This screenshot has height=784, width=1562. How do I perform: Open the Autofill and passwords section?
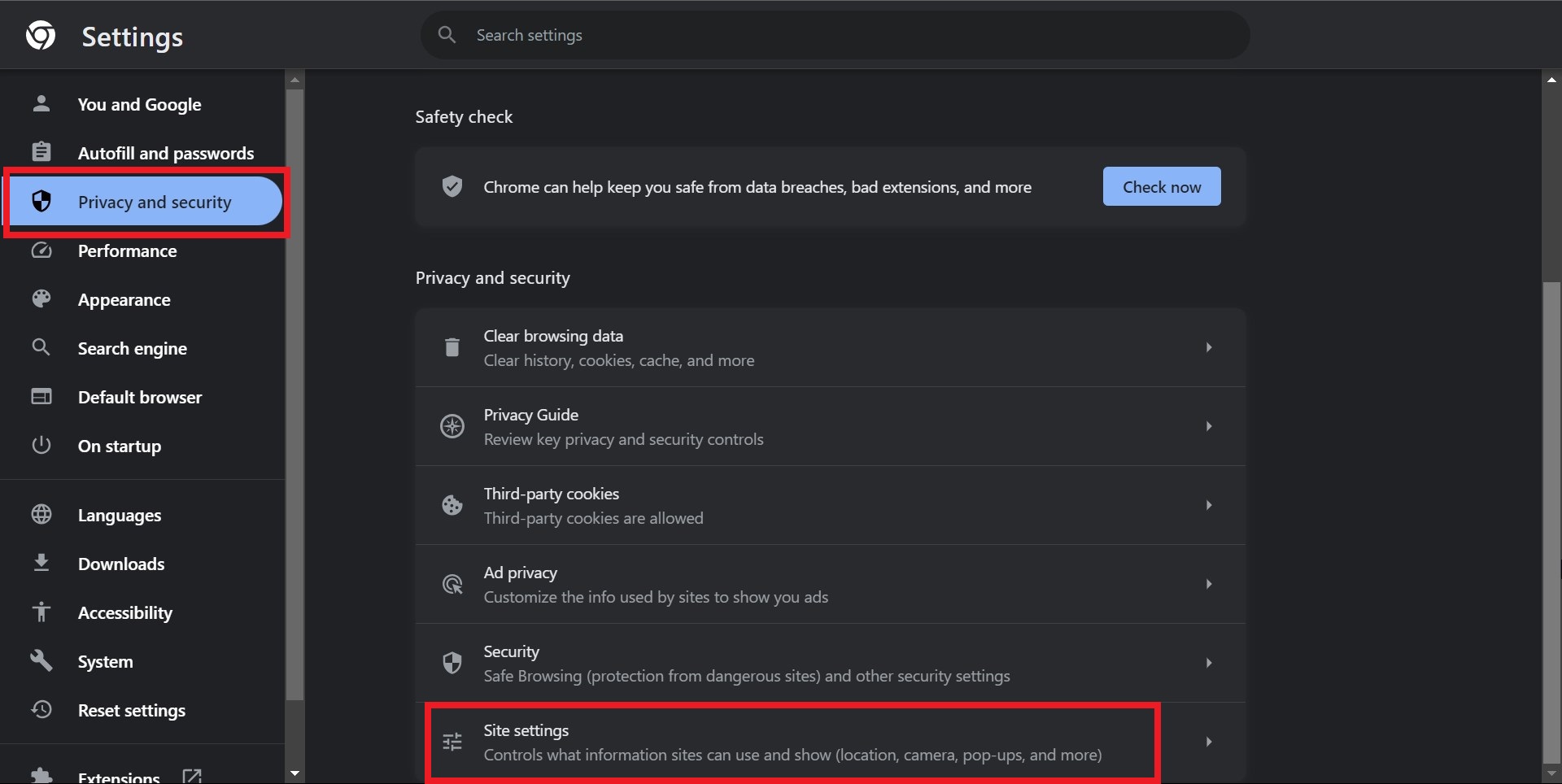pyautogui.click(x=165, y=153)
